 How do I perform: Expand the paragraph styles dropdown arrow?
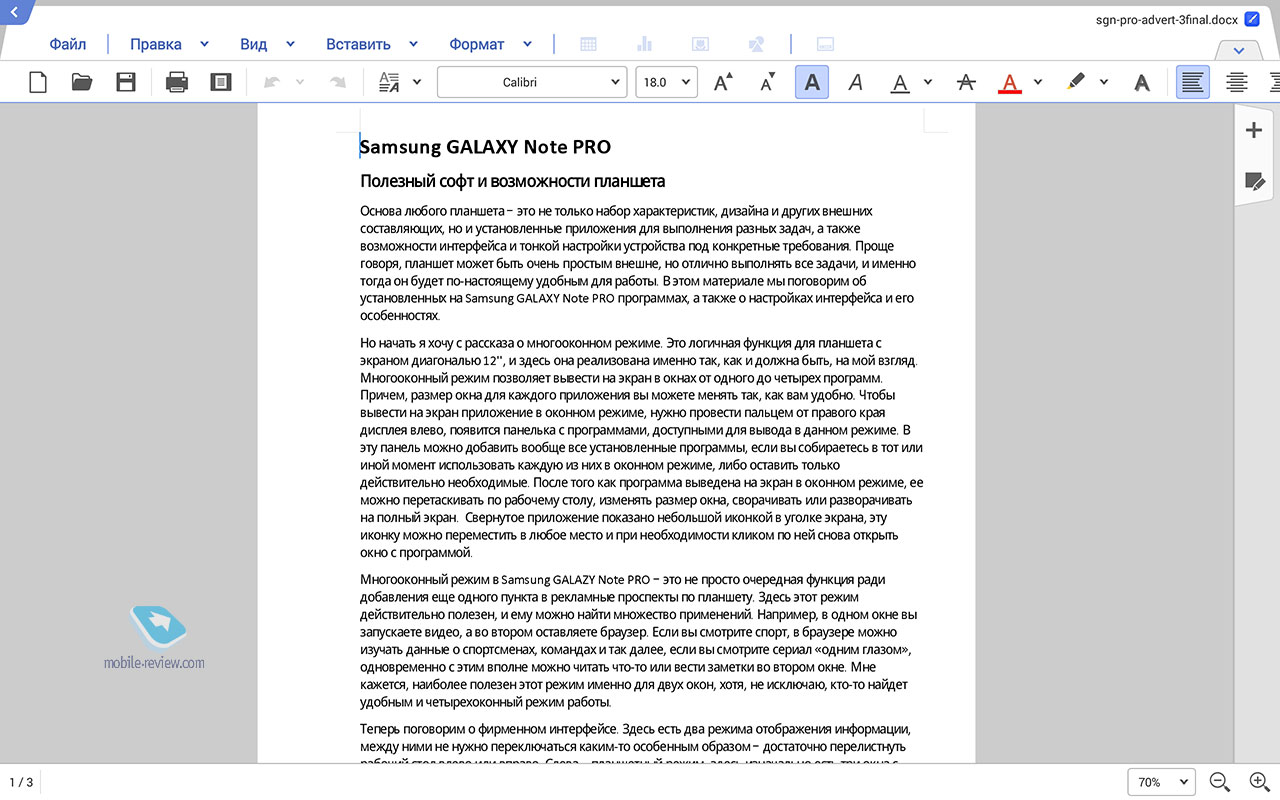[x=417, y=82]
